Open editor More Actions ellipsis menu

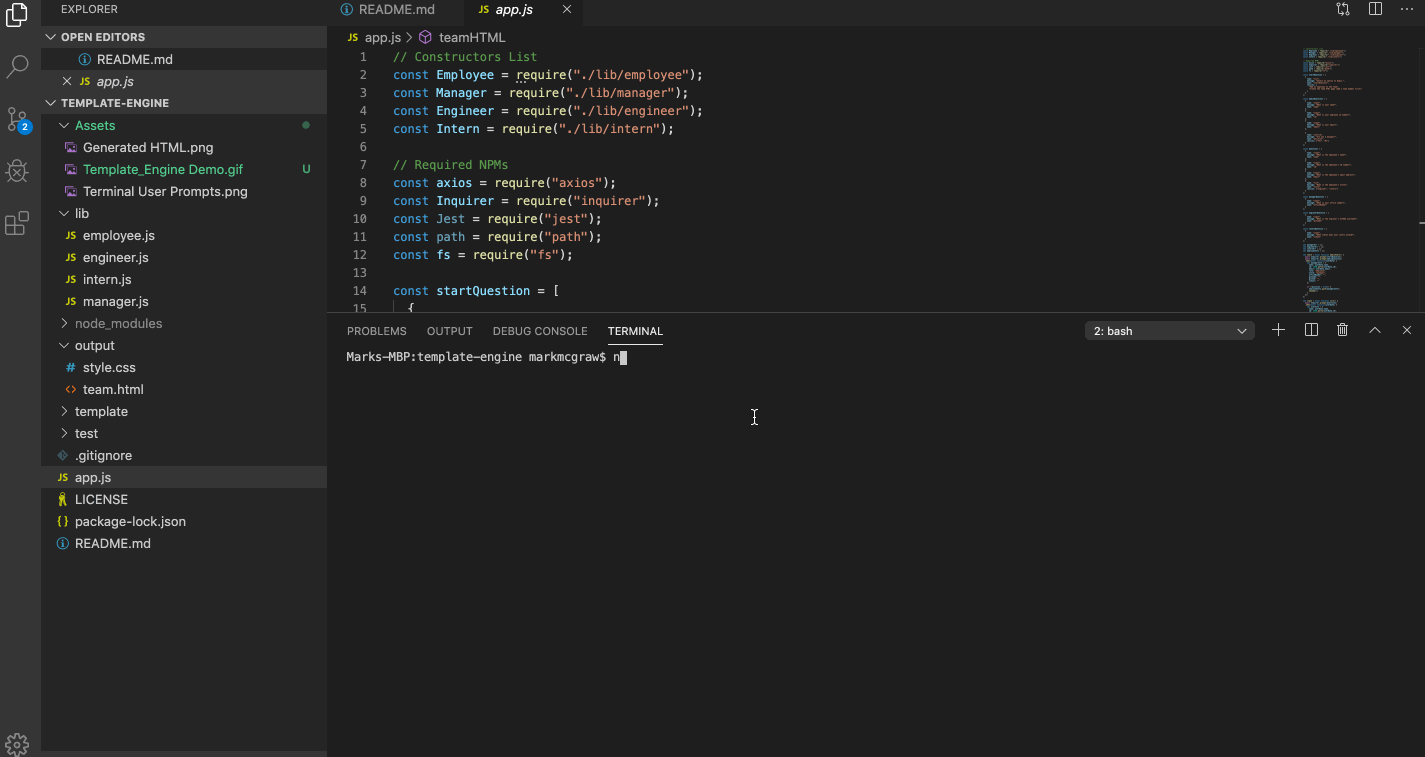[1407, 9]
